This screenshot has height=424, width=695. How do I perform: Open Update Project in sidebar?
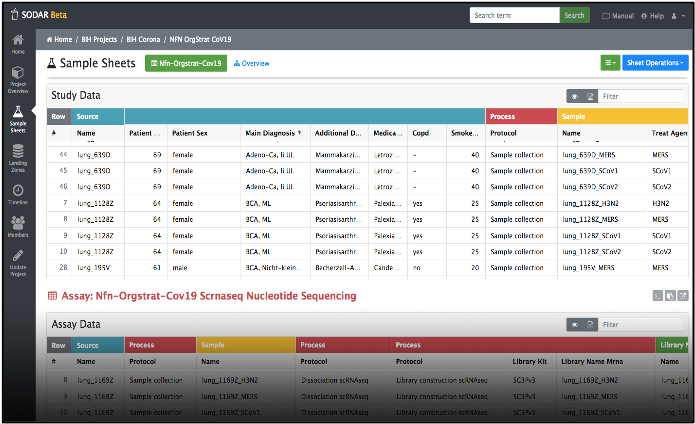click(x=18, y=263)
